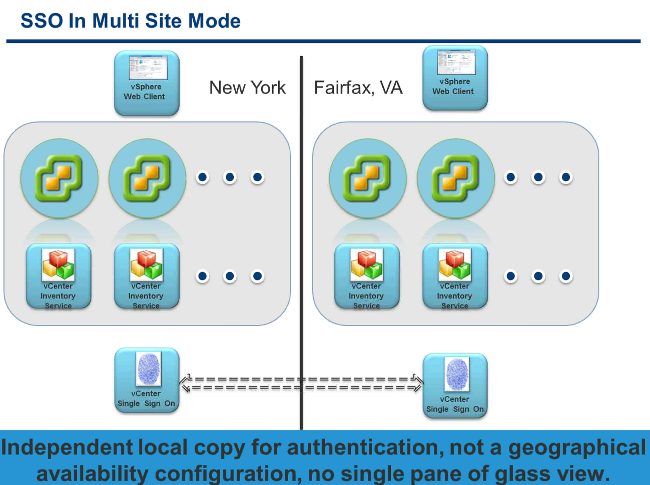
Task: Click the first New York vCenter Inventory Service icon
Action: click(58, 276)
